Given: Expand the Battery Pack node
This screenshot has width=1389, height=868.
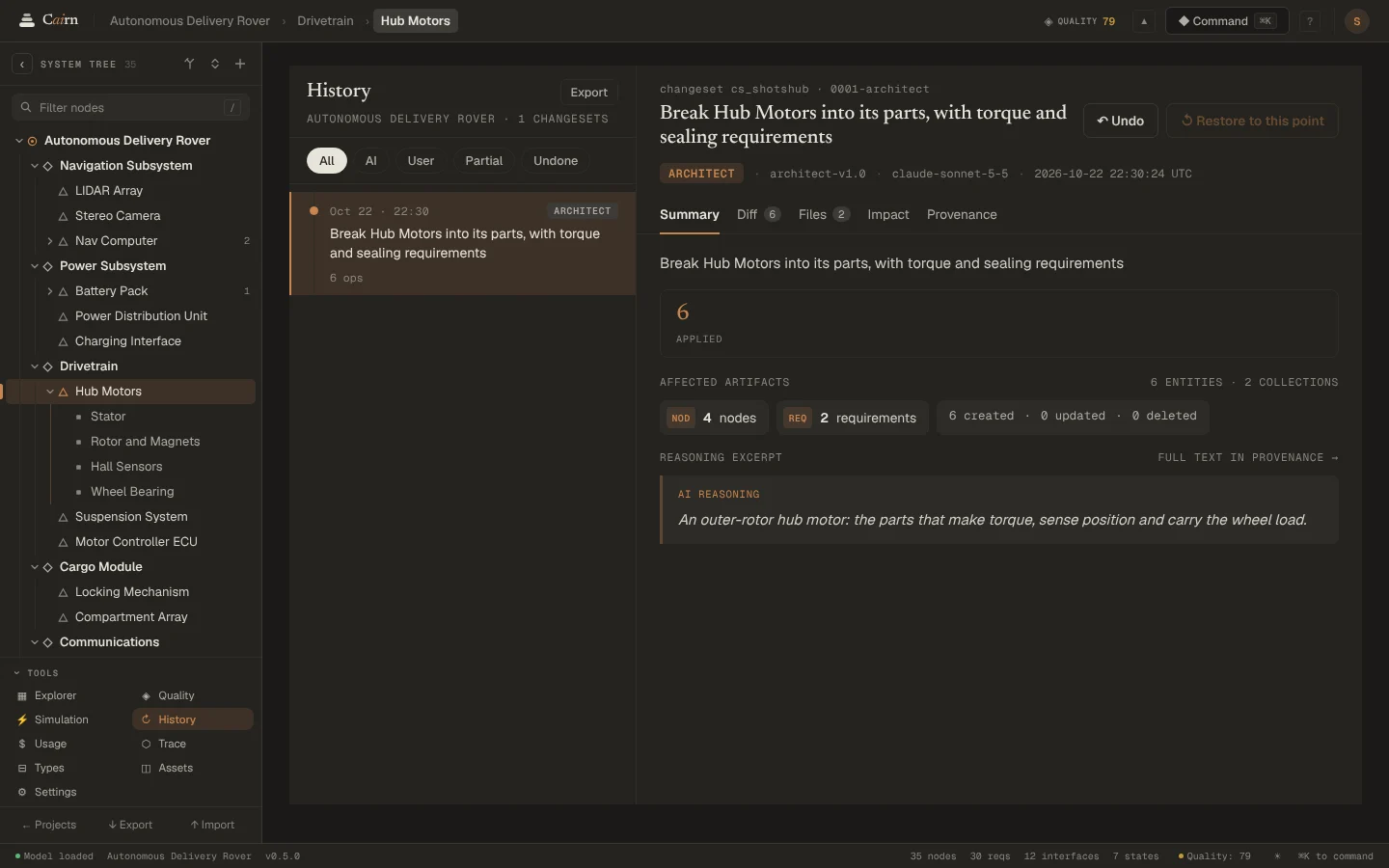Looking at the screenshot, I should [50, 291].
